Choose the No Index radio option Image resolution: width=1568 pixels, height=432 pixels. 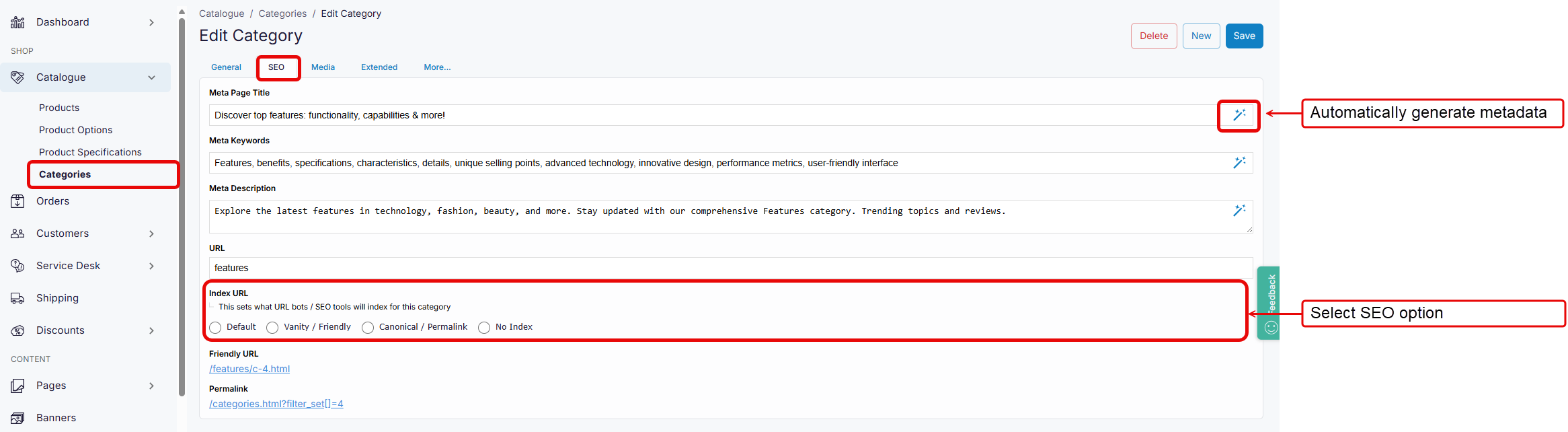click(x=484, y=328)
